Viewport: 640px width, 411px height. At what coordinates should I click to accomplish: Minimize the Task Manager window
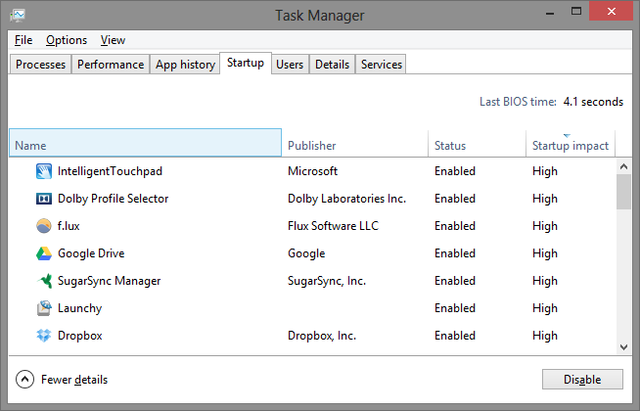click(x=550, y=12)
